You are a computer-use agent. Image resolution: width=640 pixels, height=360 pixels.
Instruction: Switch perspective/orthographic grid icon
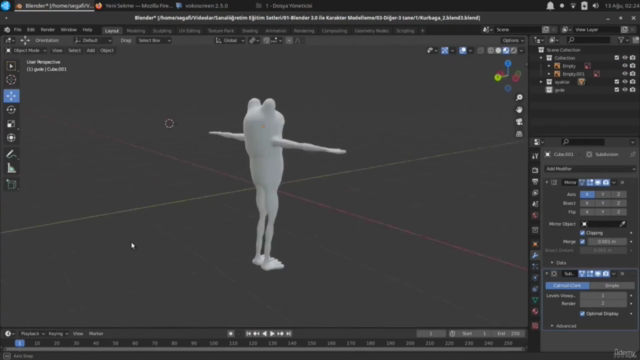point(519,134)
